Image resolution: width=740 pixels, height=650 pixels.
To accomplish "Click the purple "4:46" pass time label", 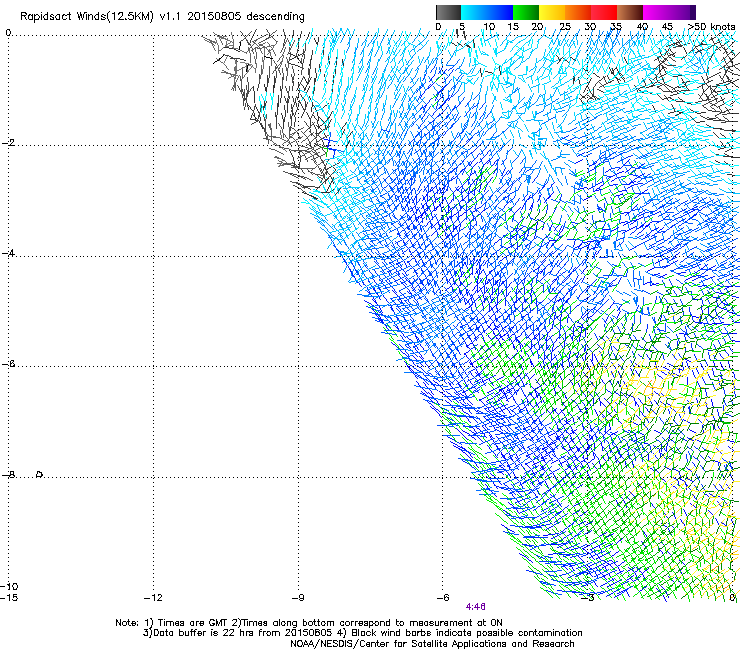I will (476, 607).
